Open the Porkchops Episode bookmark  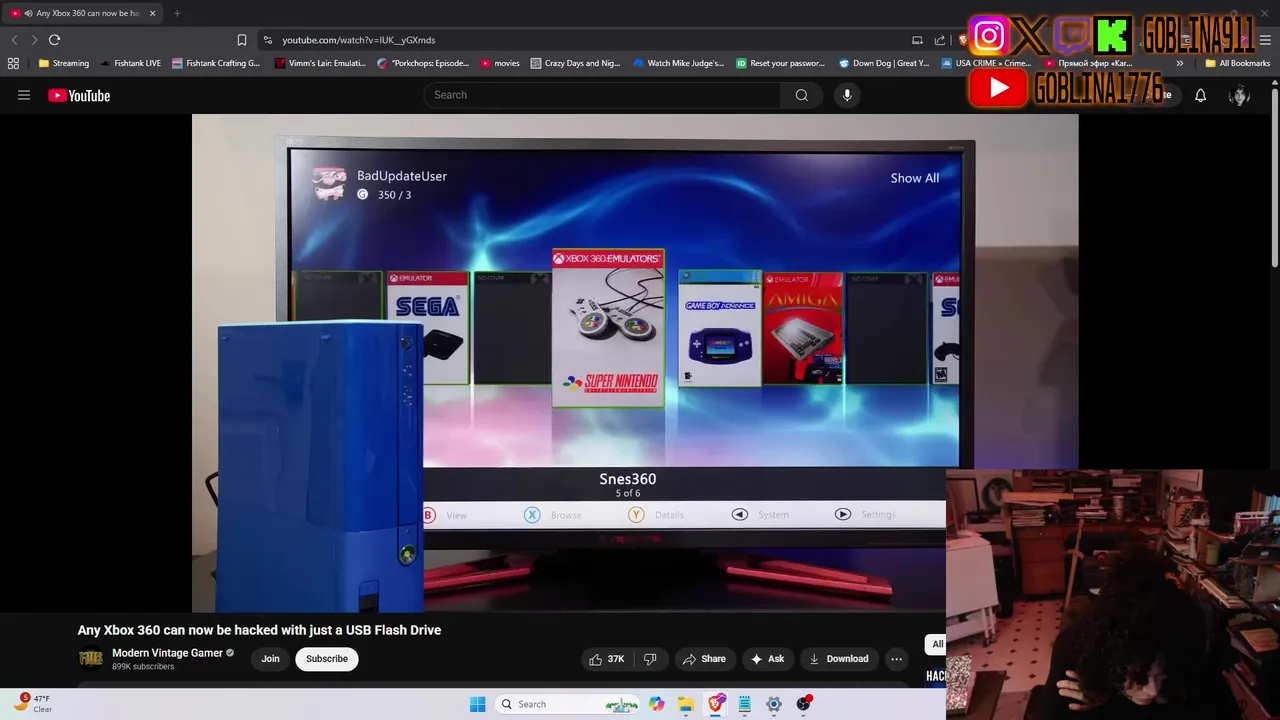[x=423, y=63]
